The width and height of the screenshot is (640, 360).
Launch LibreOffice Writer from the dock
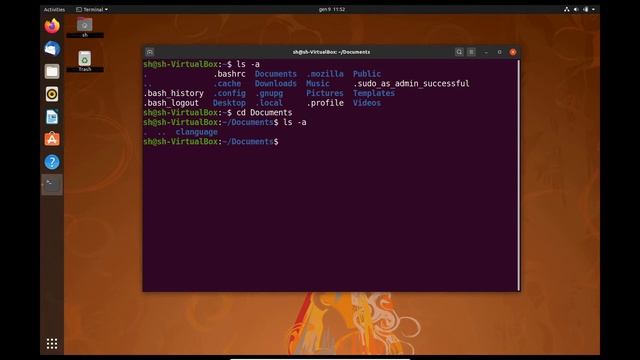(x=52, y=117)
